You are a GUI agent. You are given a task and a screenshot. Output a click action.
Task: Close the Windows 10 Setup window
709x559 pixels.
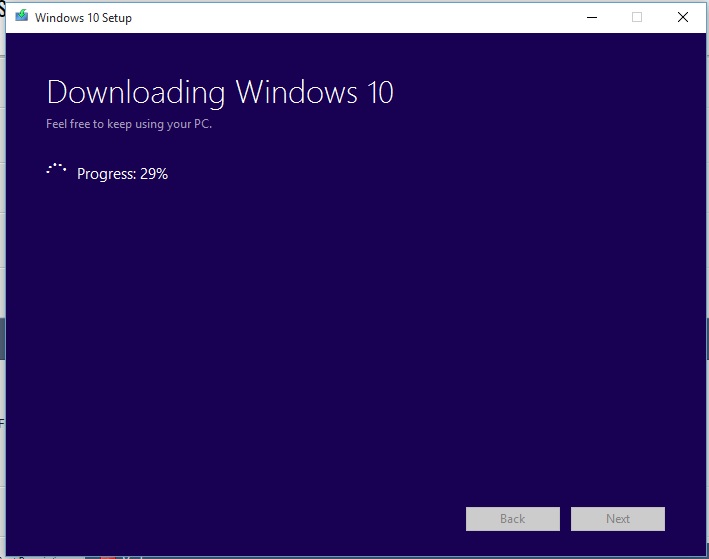point(683,17)
